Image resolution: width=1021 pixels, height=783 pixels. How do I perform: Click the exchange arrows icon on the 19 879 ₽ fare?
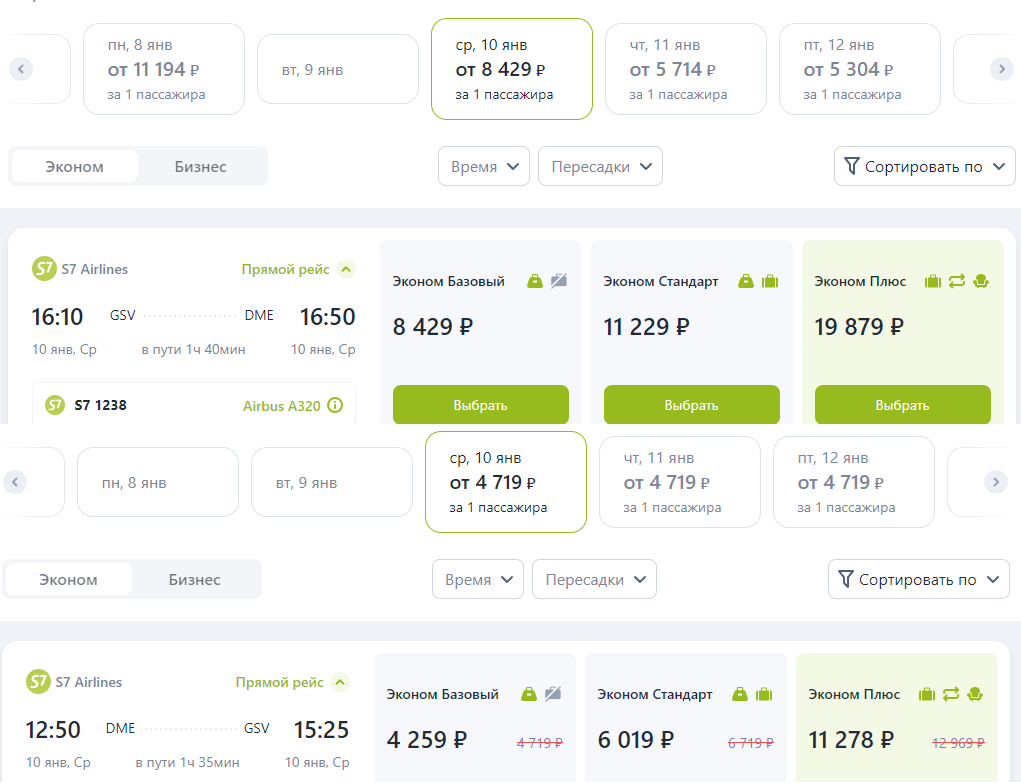coord(957,281)
